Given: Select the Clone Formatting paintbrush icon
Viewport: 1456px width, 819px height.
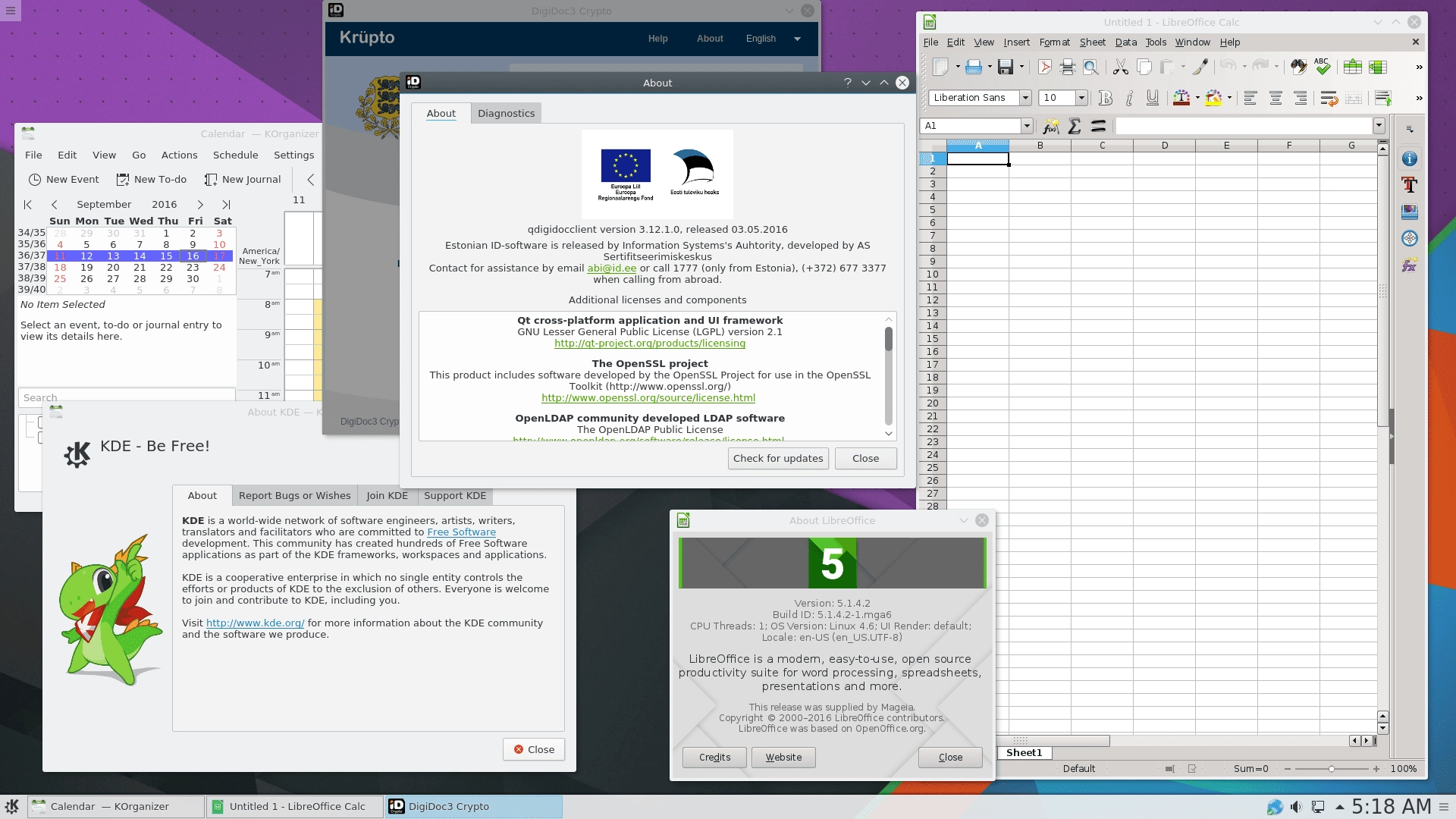Looking at the screenshot, I should point(1200,67).
